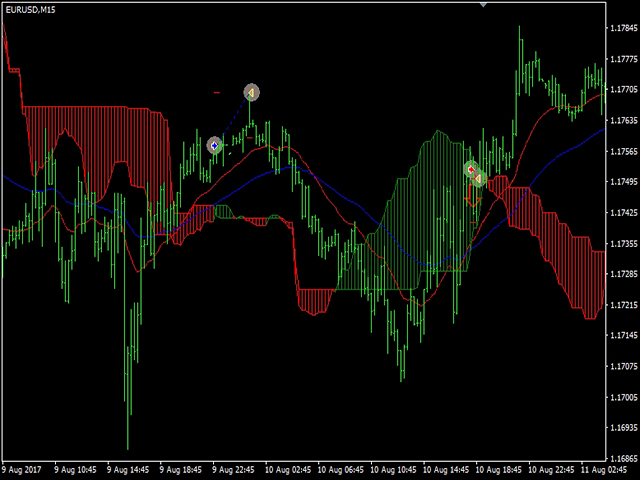Click the 1.16865 price label
The image size is (640, 480).
[x=624, y=458]
